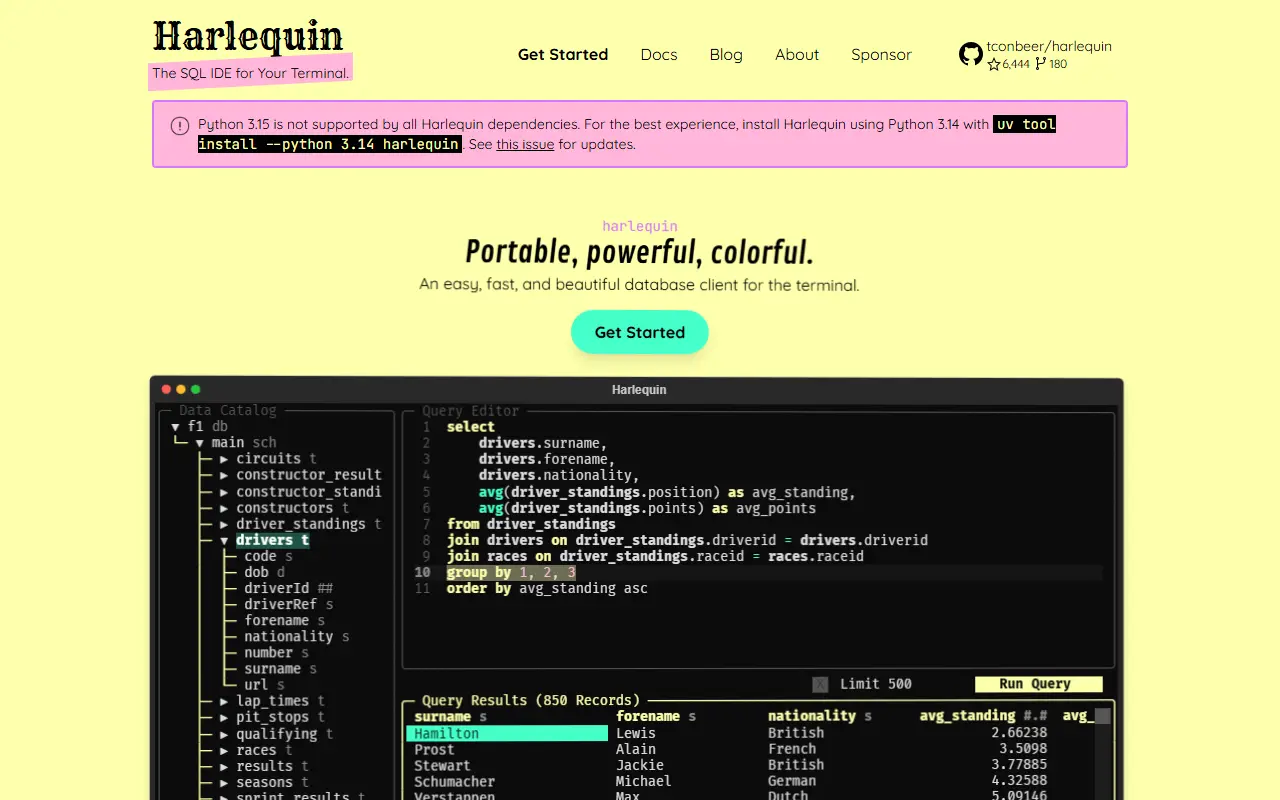Follow the 'this issue' link
Viewport: 1280px width, 800px height.
[525, 144]
